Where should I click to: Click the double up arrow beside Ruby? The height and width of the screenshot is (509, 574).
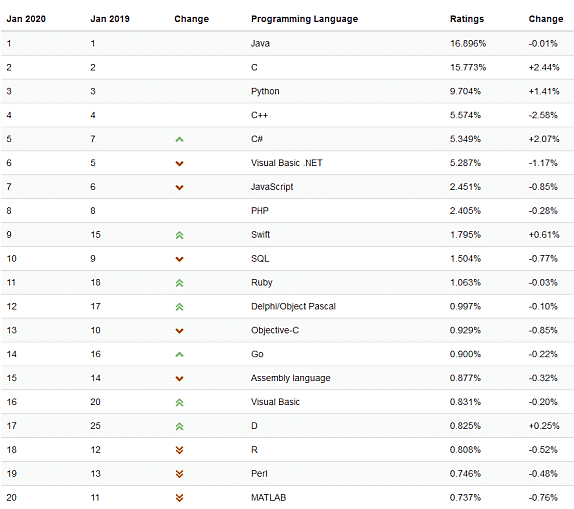[179, 283]
